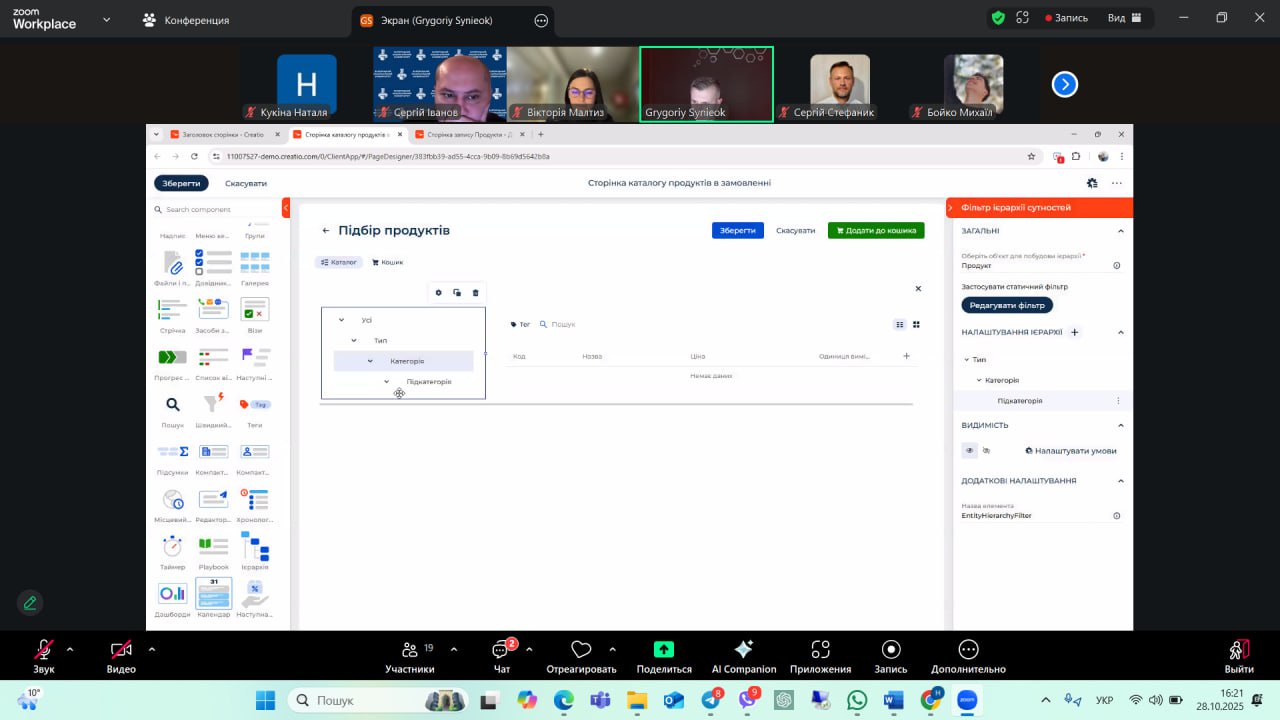Open Zoom Приложения apps
Image resolution: width=1280 pixels, height=720 pixels.
(820, 657)
